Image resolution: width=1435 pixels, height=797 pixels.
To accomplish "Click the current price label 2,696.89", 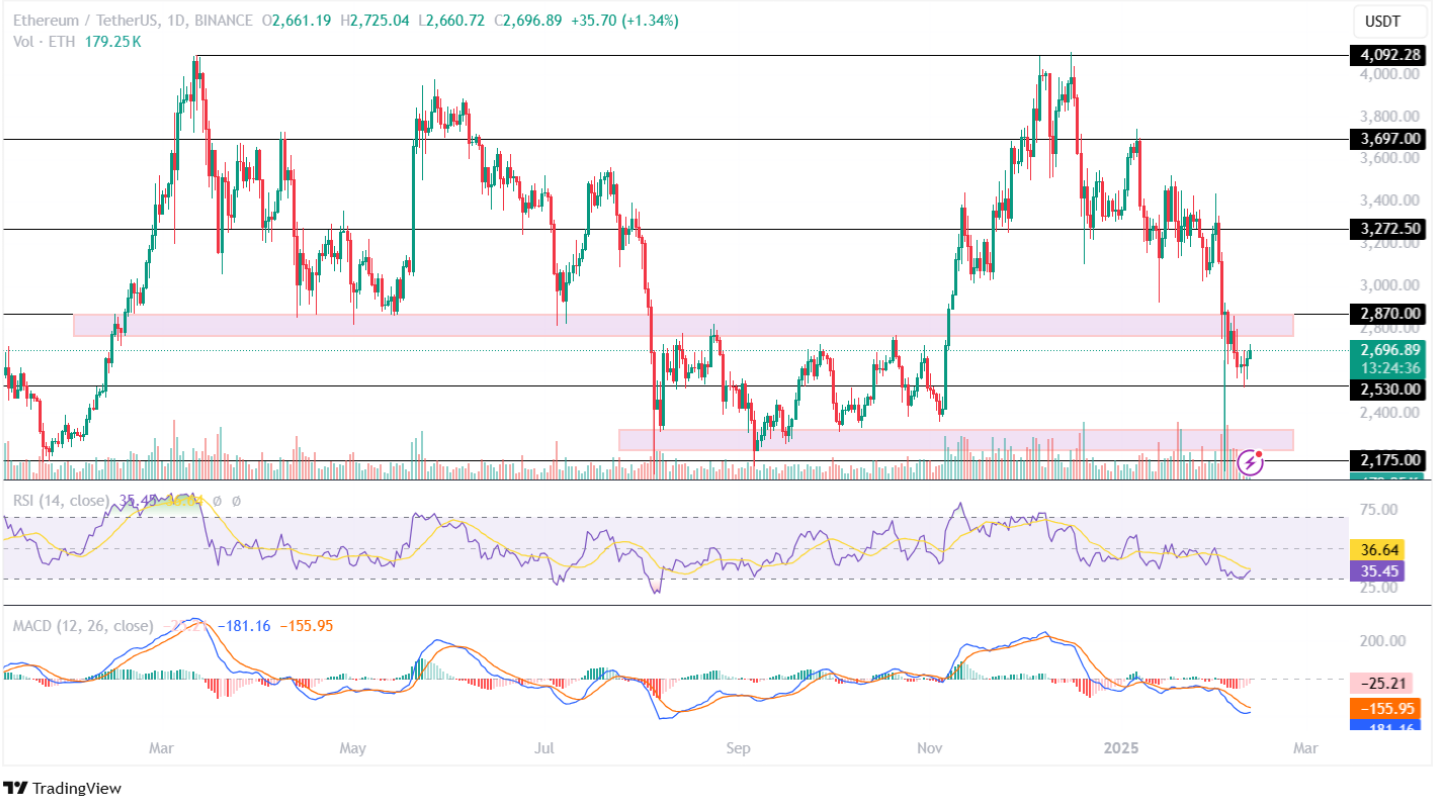I will point(1388,350).
